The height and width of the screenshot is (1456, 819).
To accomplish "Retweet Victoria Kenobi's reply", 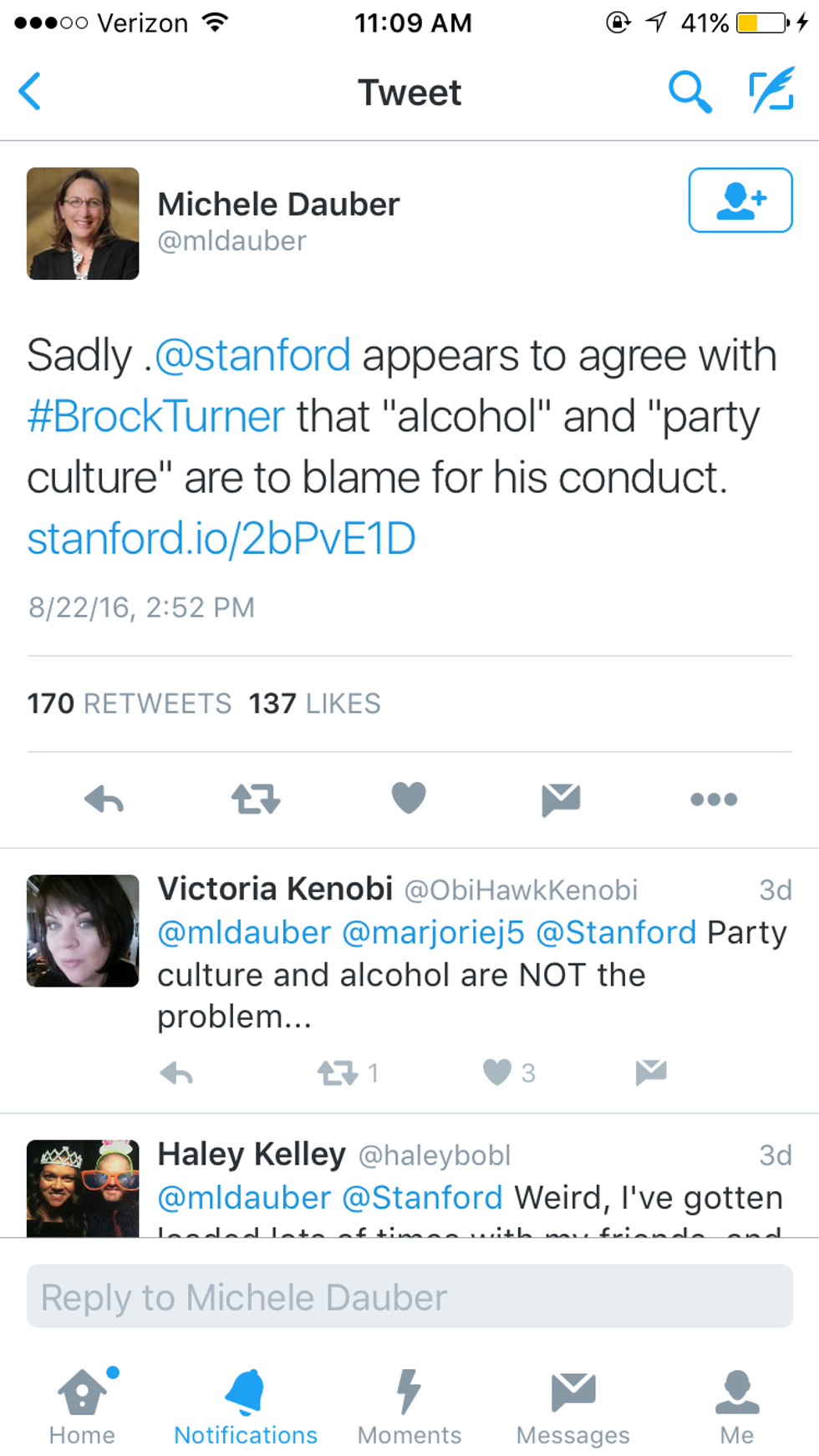I will (x=338, y=1072).
